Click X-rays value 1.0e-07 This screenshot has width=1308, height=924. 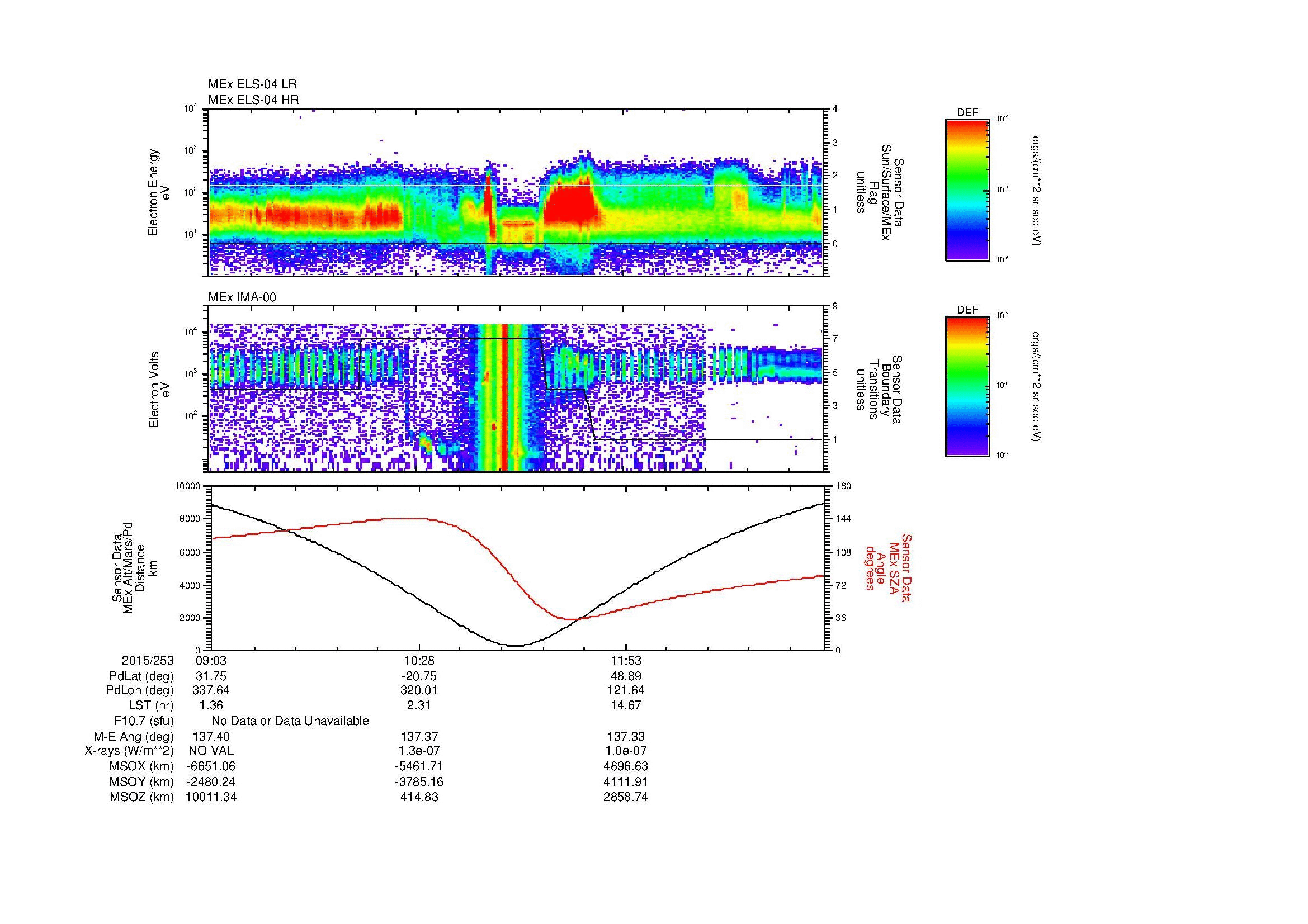coord(626,751)
